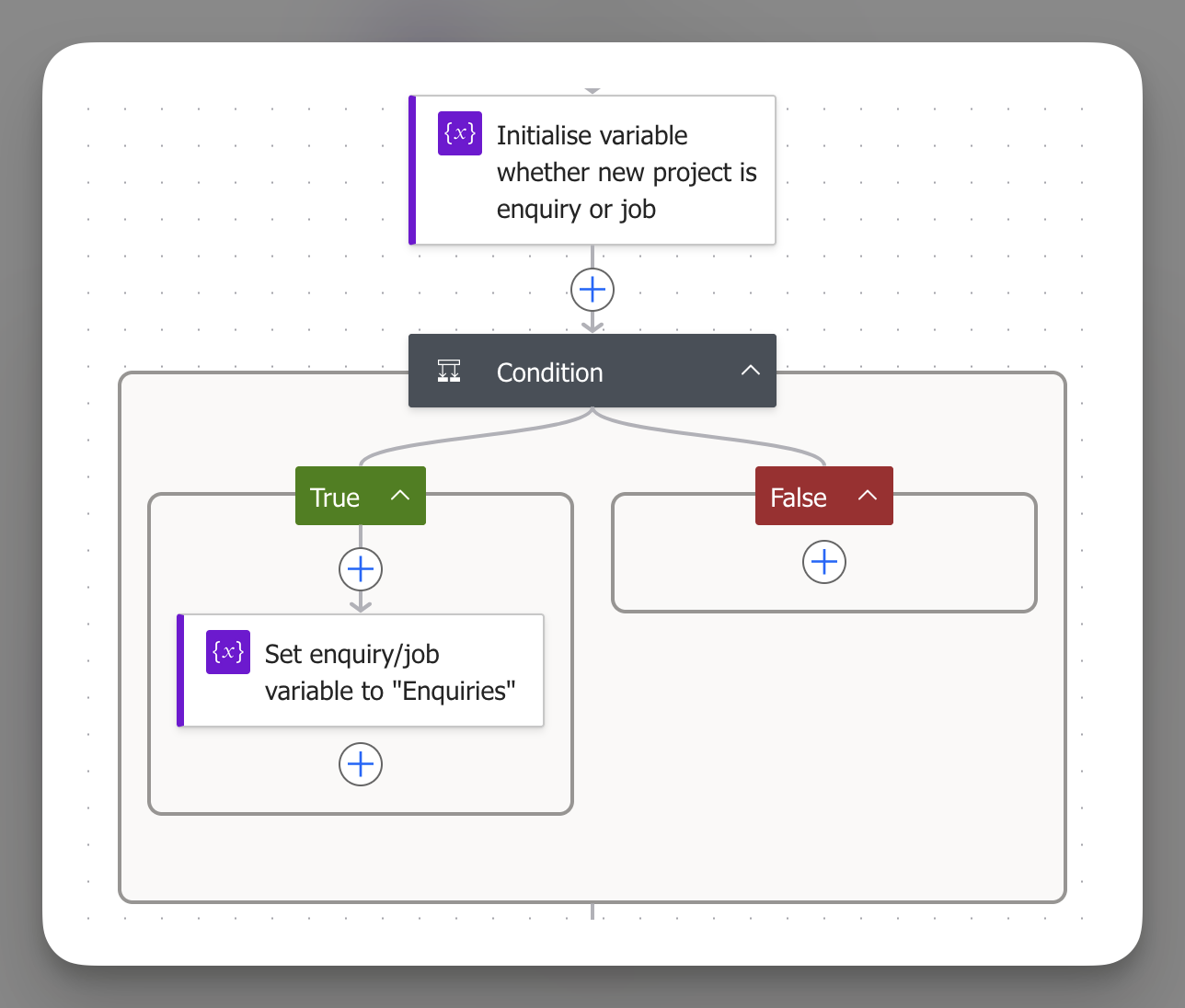Viewport: 1185px width, 1008px height.
Task: Collapse the False branch chevron
Action: (x=868, y=496)
